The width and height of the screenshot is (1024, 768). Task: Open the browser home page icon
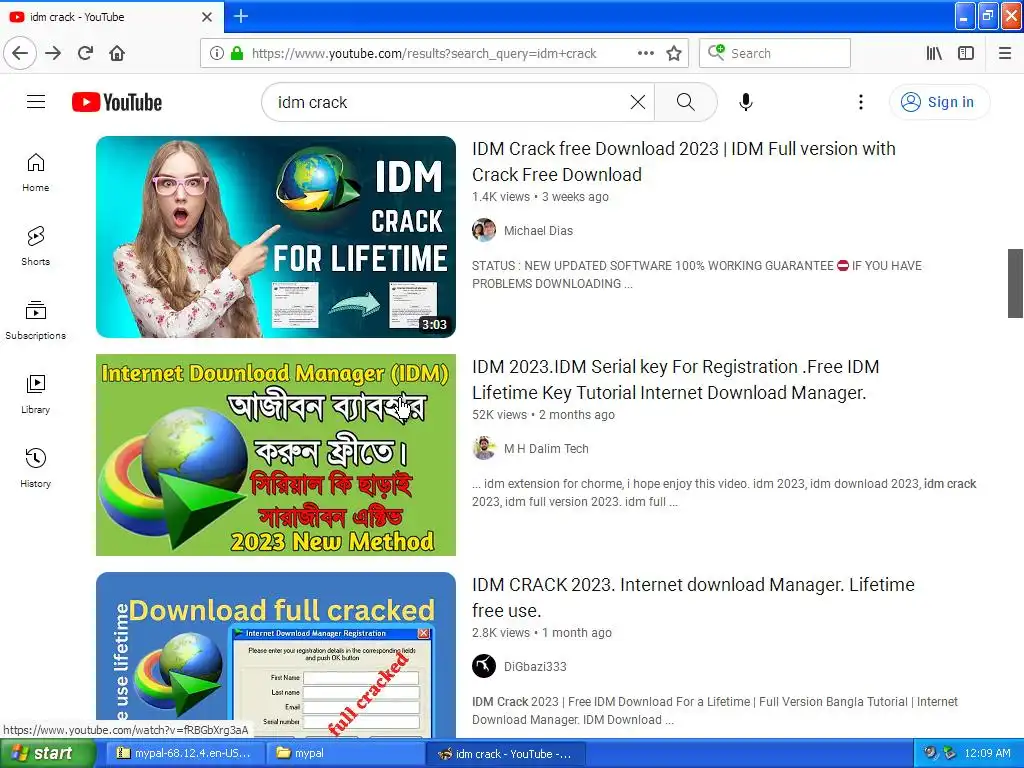[117, 53]
